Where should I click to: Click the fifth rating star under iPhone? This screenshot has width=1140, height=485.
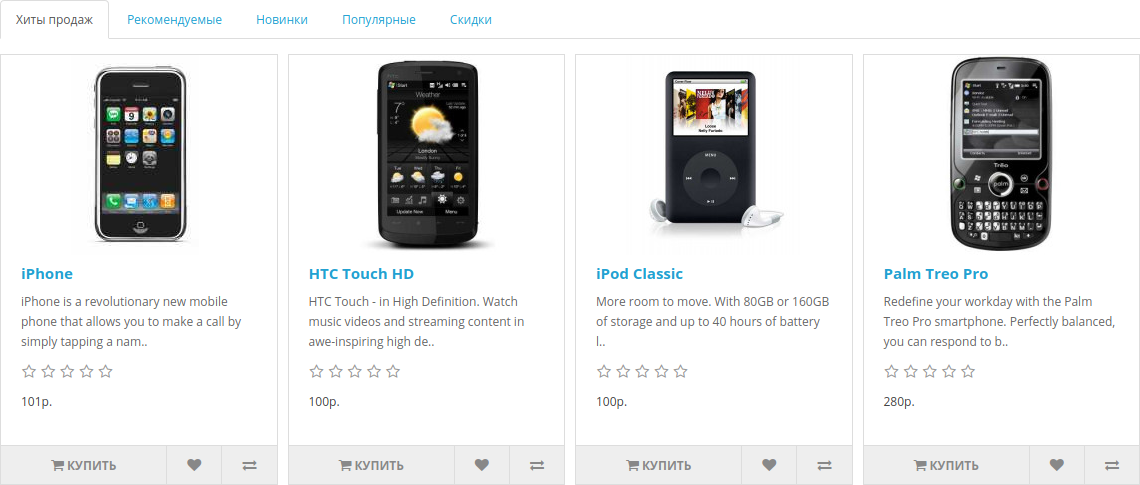tap(105, 372)
